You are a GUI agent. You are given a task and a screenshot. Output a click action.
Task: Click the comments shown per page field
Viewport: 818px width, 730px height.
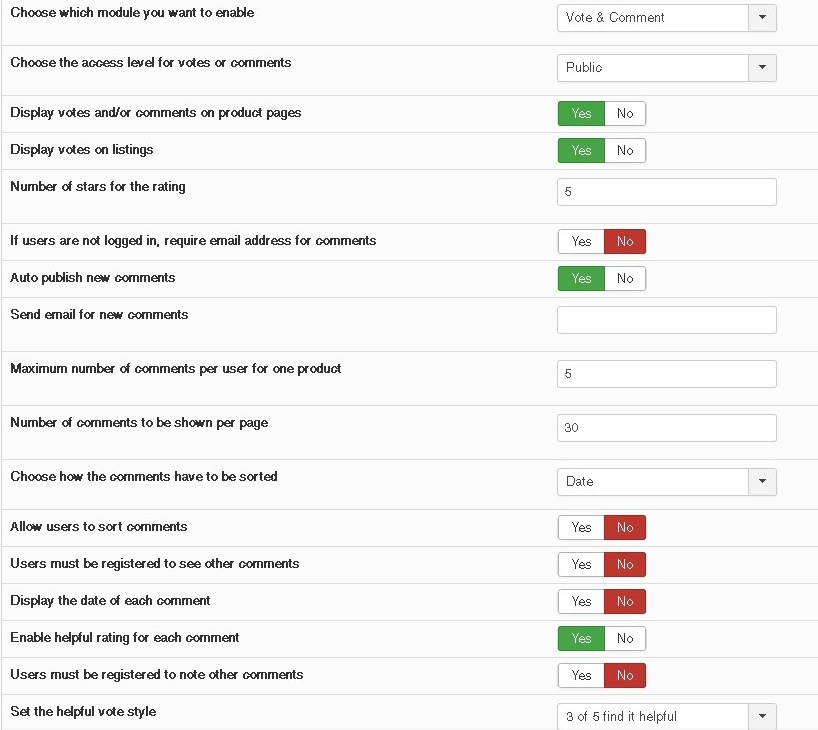click(666, 428)
